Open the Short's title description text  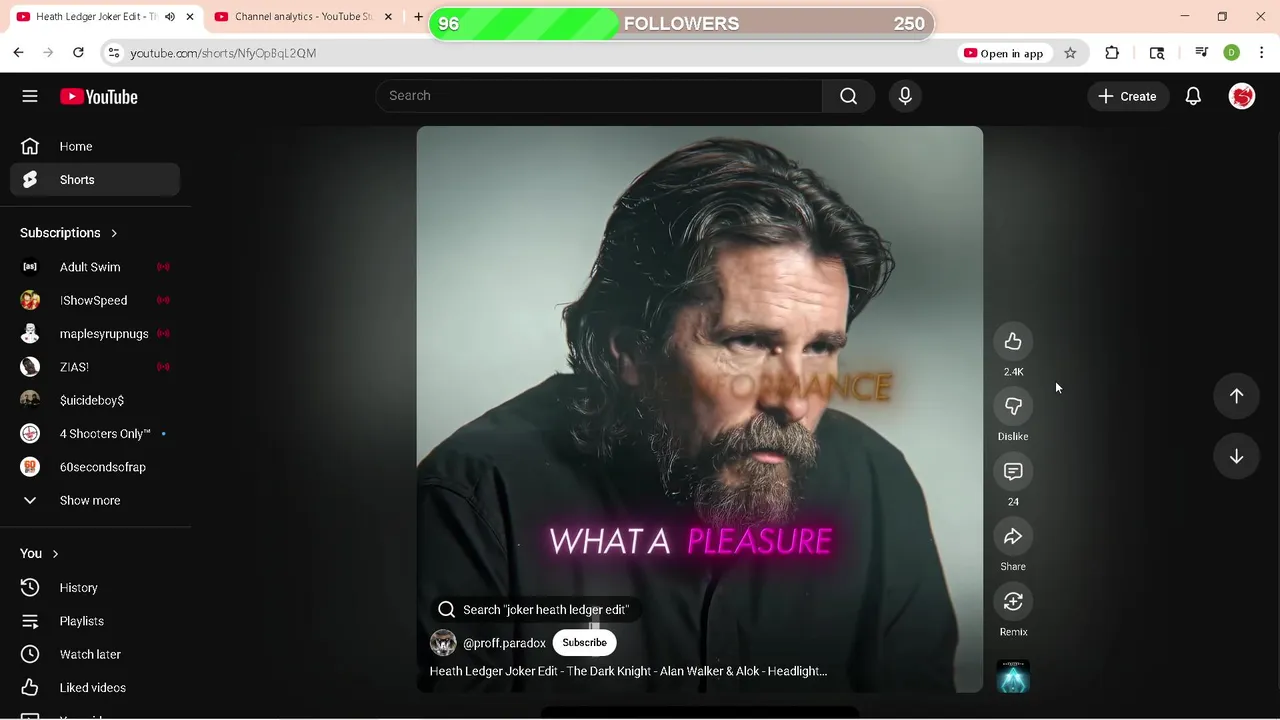click(x=628, y=671)
